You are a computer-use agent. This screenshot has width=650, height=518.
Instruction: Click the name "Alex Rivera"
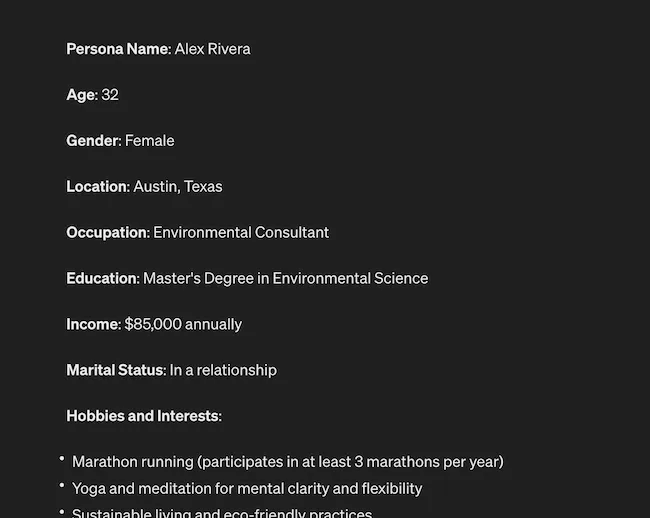point(212,49)
